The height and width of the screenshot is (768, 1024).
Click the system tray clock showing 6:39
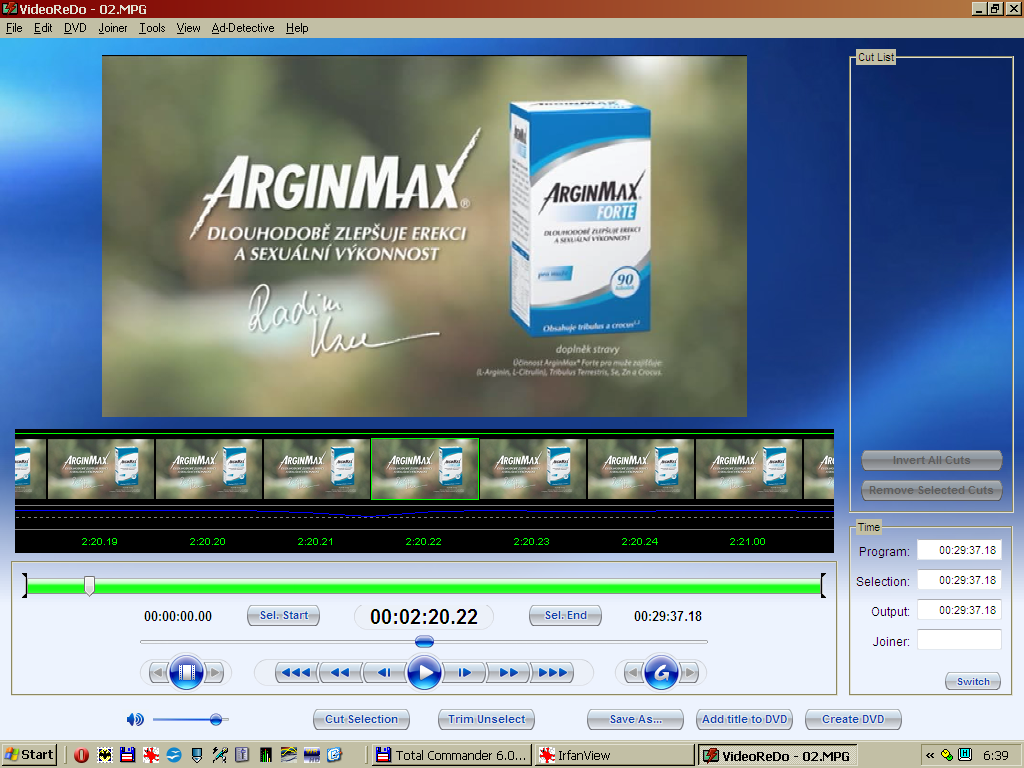(x=996, y=755)
